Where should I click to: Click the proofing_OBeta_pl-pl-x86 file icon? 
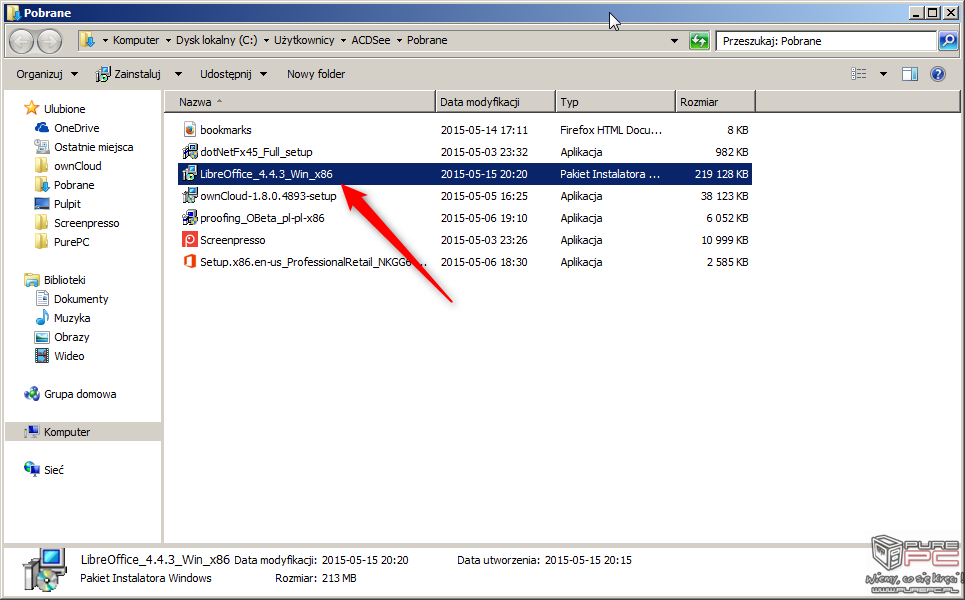point(190,218)
